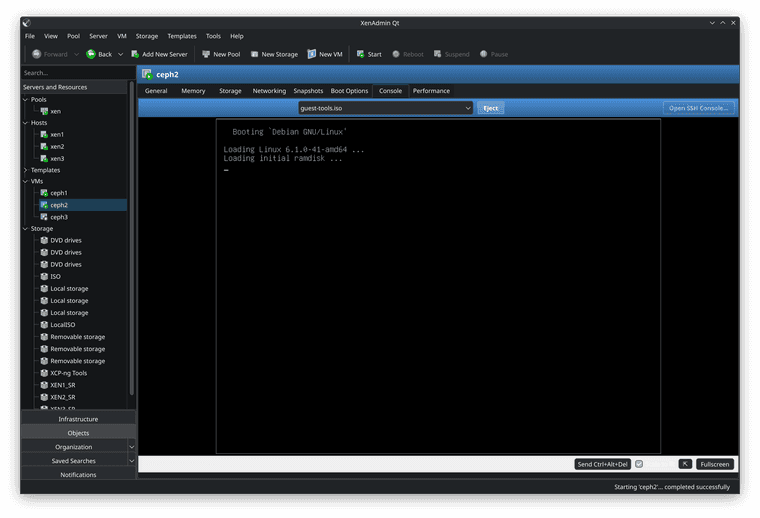The width and height of the screenshot is (760, 518).
Task: Click the New VM toolbar icon
Action: [312, 54]
